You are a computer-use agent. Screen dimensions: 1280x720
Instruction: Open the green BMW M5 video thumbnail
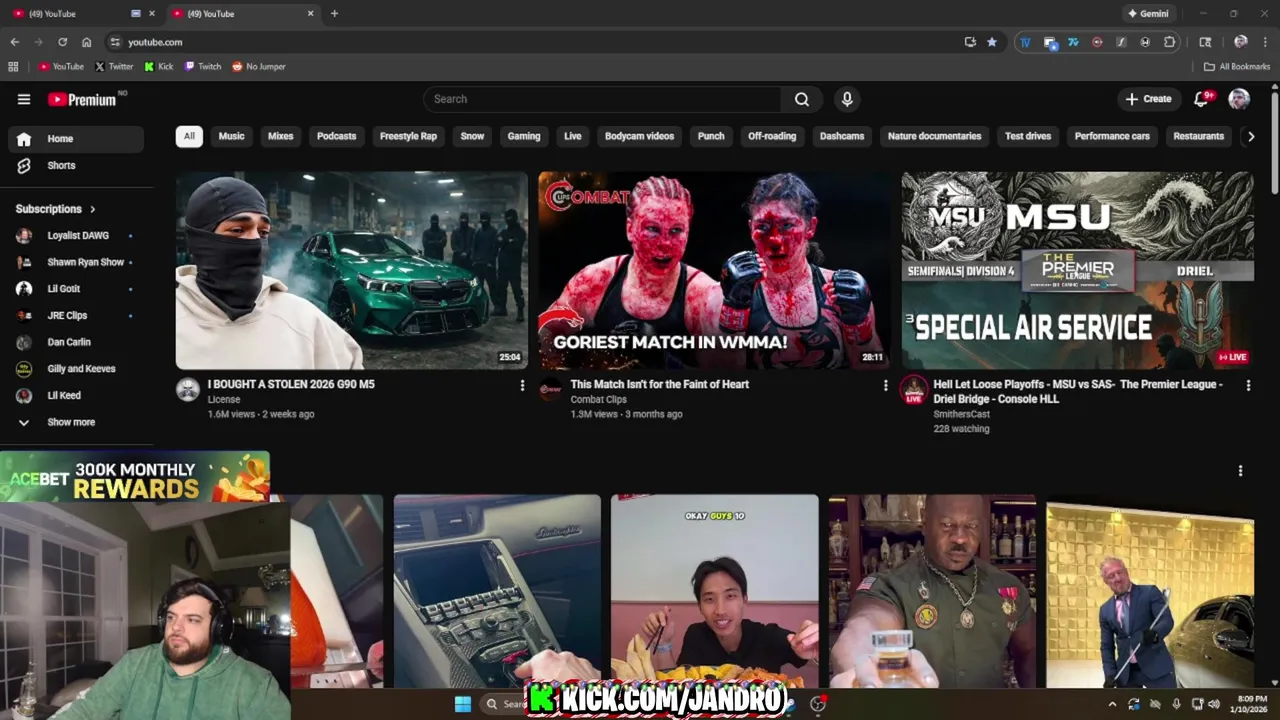[x=352, y=271]
